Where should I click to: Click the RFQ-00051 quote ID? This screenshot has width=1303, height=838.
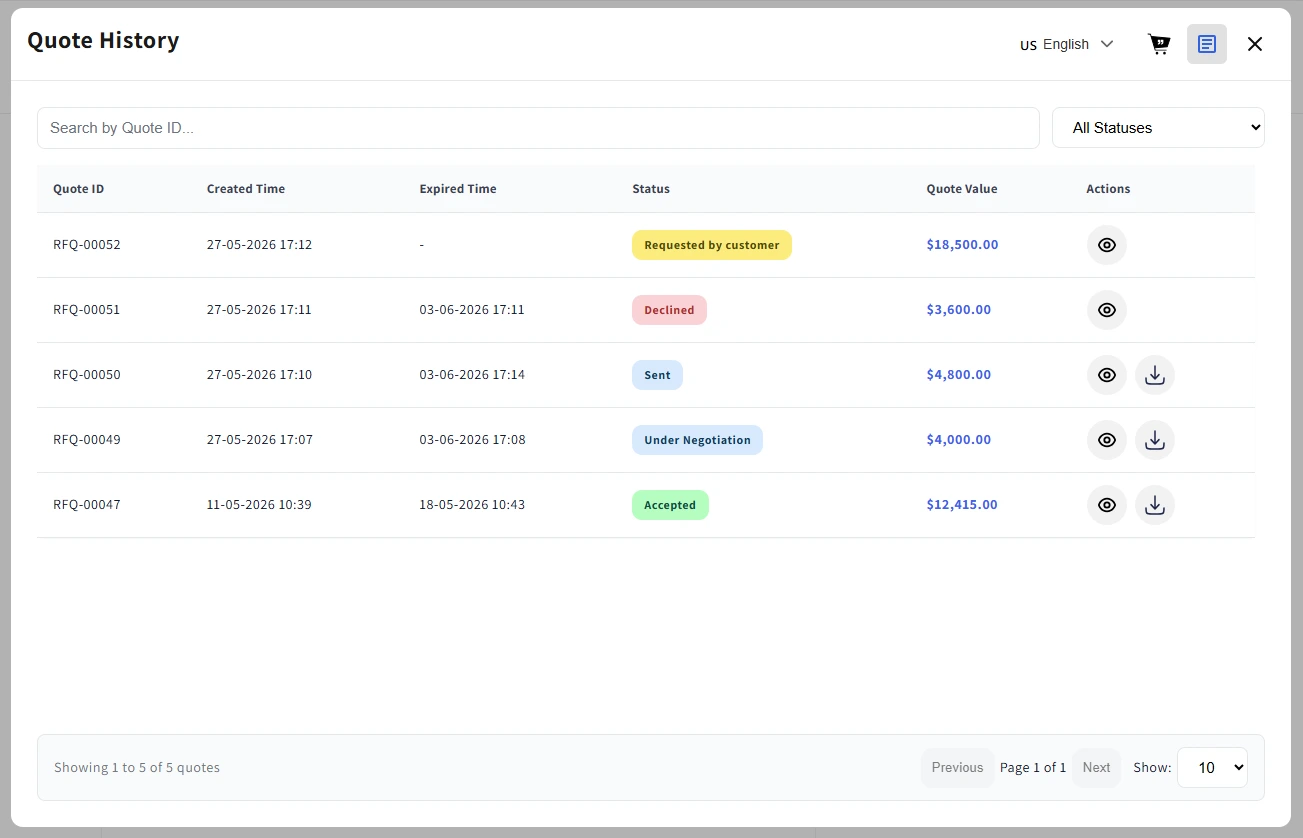pyautogui.click(x=87, y=310)
